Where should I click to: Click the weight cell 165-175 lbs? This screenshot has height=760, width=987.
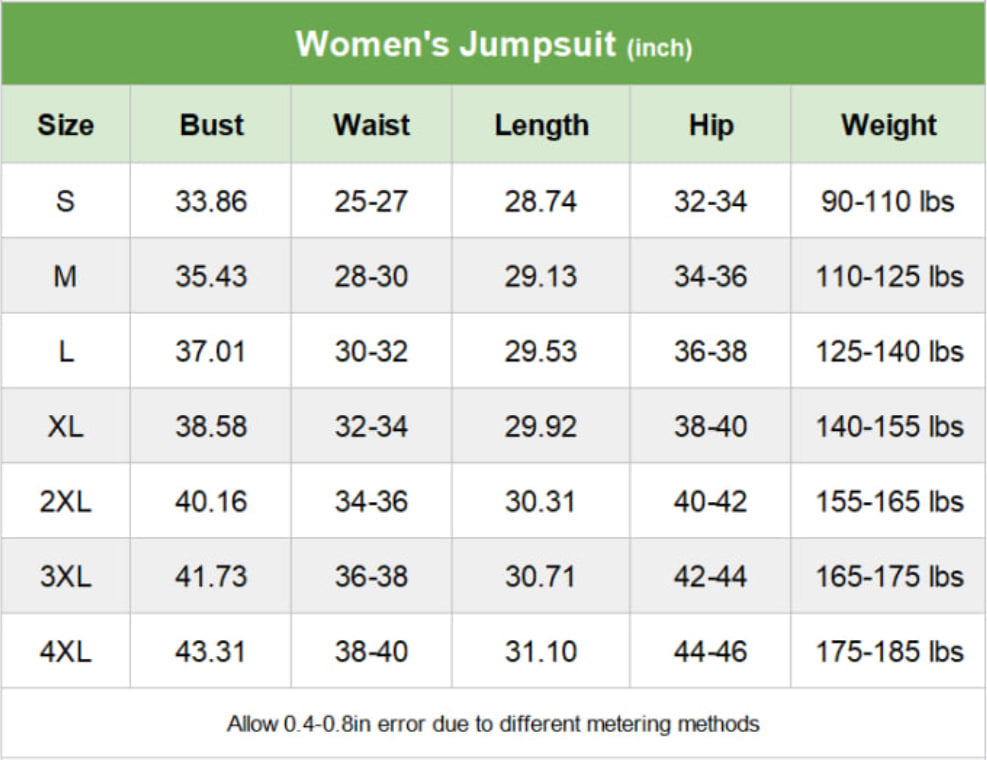point(888,577)
